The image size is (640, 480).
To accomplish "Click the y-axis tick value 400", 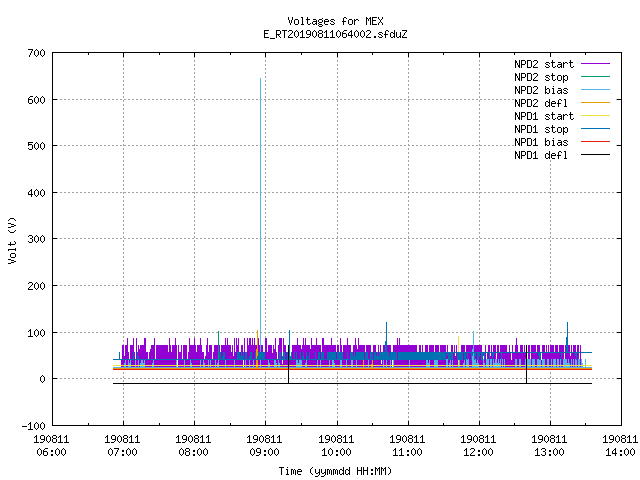I will pos(36,193).
